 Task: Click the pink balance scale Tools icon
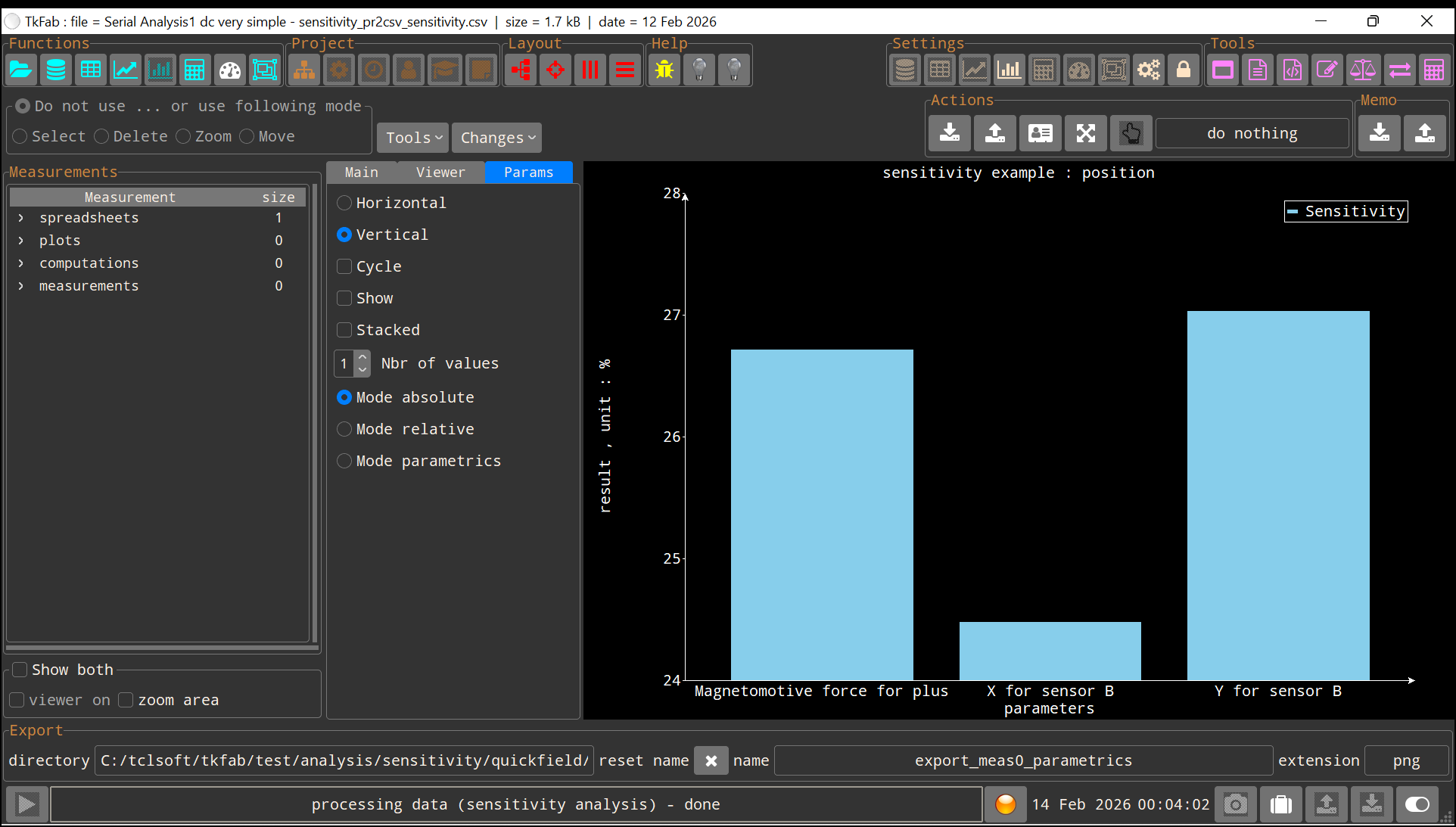tap(1362, 70)
